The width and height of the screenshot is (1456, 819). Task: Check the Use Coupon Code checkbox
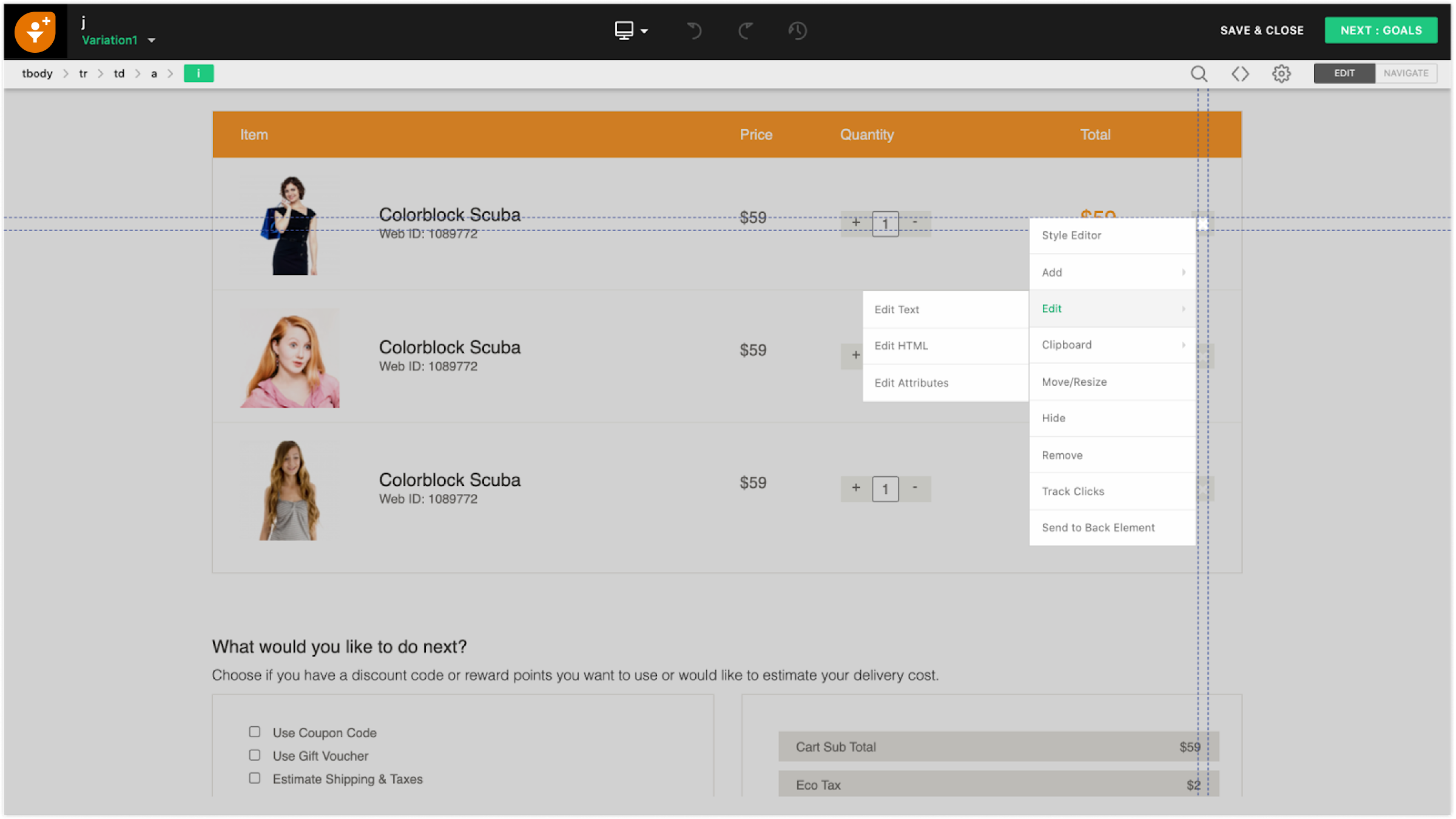255,732
